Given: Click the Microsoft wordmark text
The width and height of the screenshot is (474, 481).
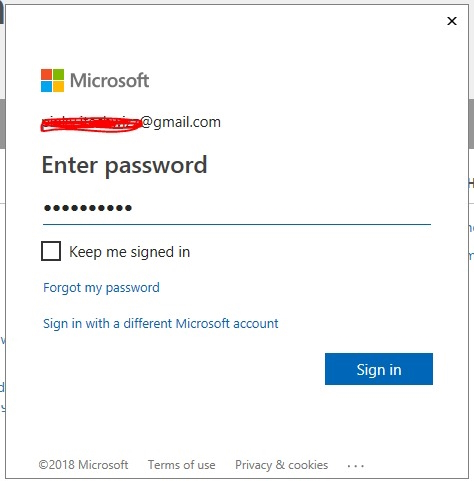Looking at the screenshot, I should 109,81.
